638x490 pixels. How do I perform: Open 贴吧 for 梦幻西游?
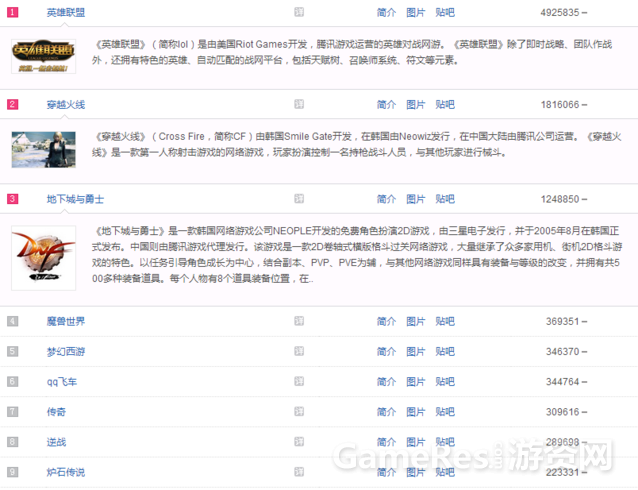point(445,351)
